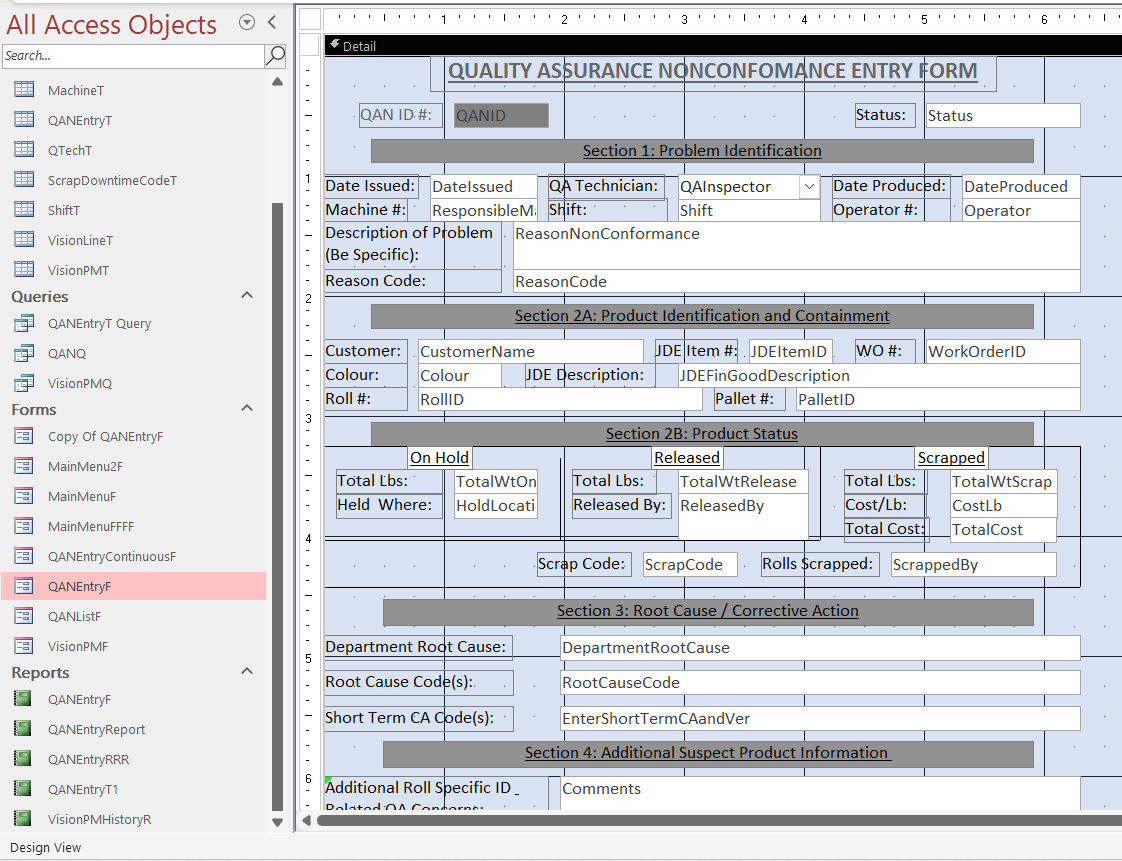The height and width of the screenshot is (861, 1122).
Task: Click the navigation pane scroll down arrow
Action: (278, 822)
